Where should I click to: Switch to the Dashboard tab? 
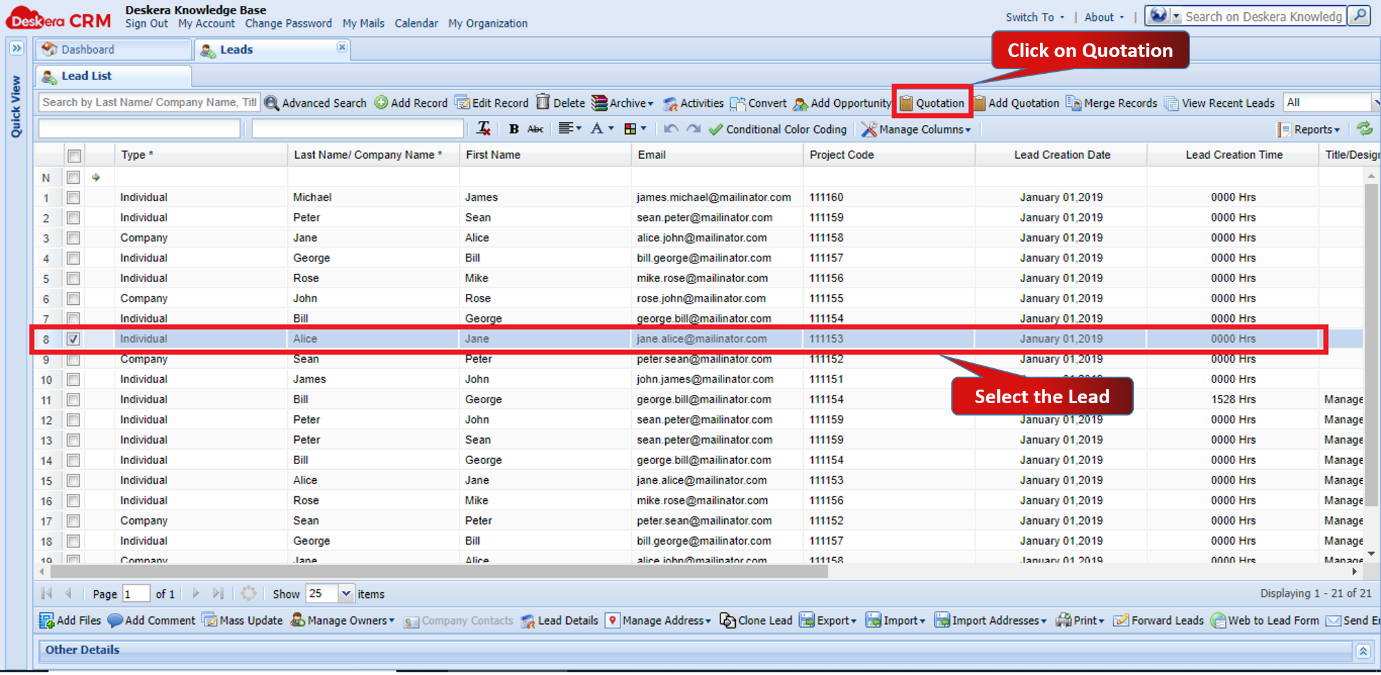click(88, 50)
